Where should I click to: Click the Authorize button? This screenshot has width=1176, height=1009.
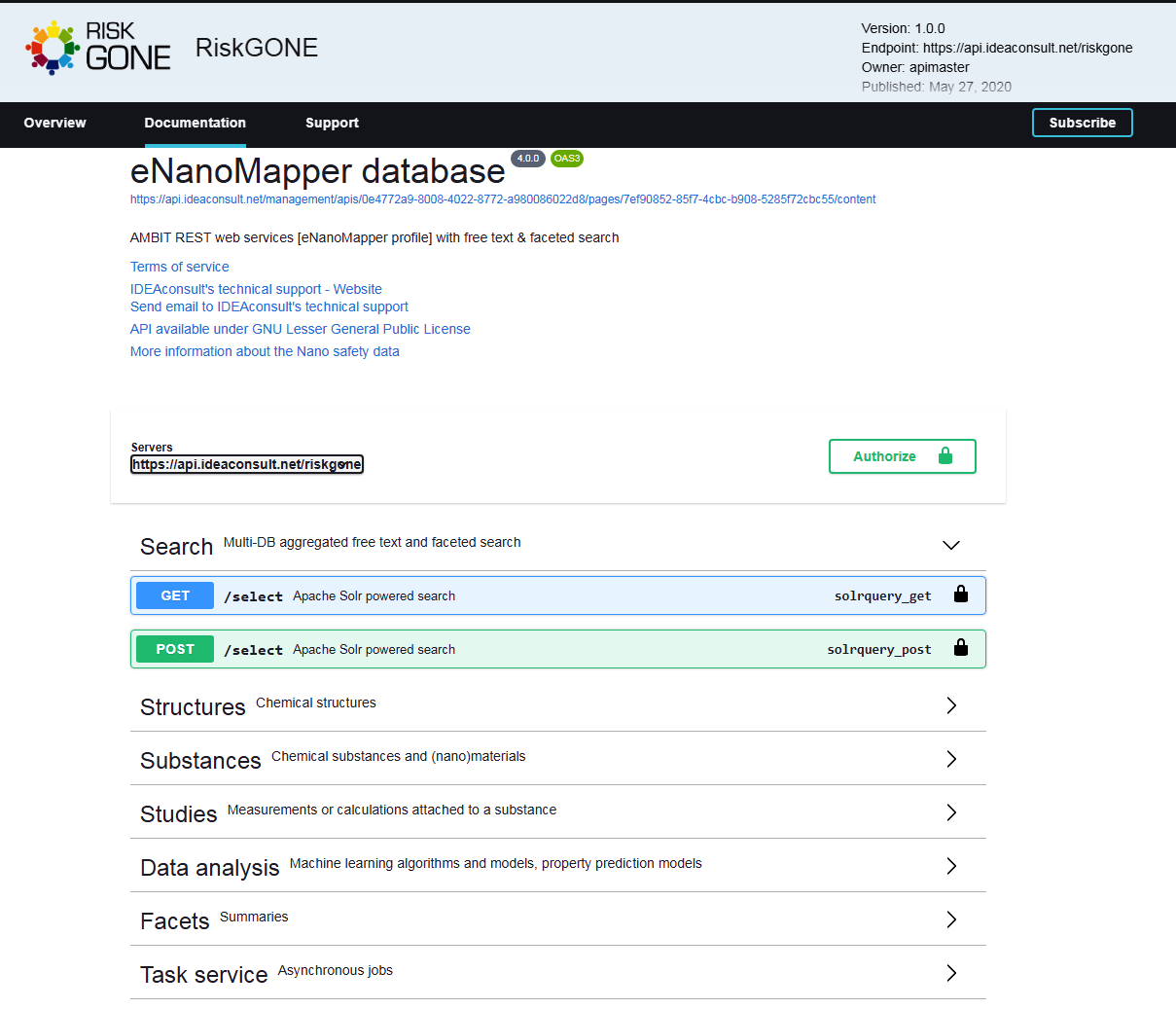pos(902,456)
